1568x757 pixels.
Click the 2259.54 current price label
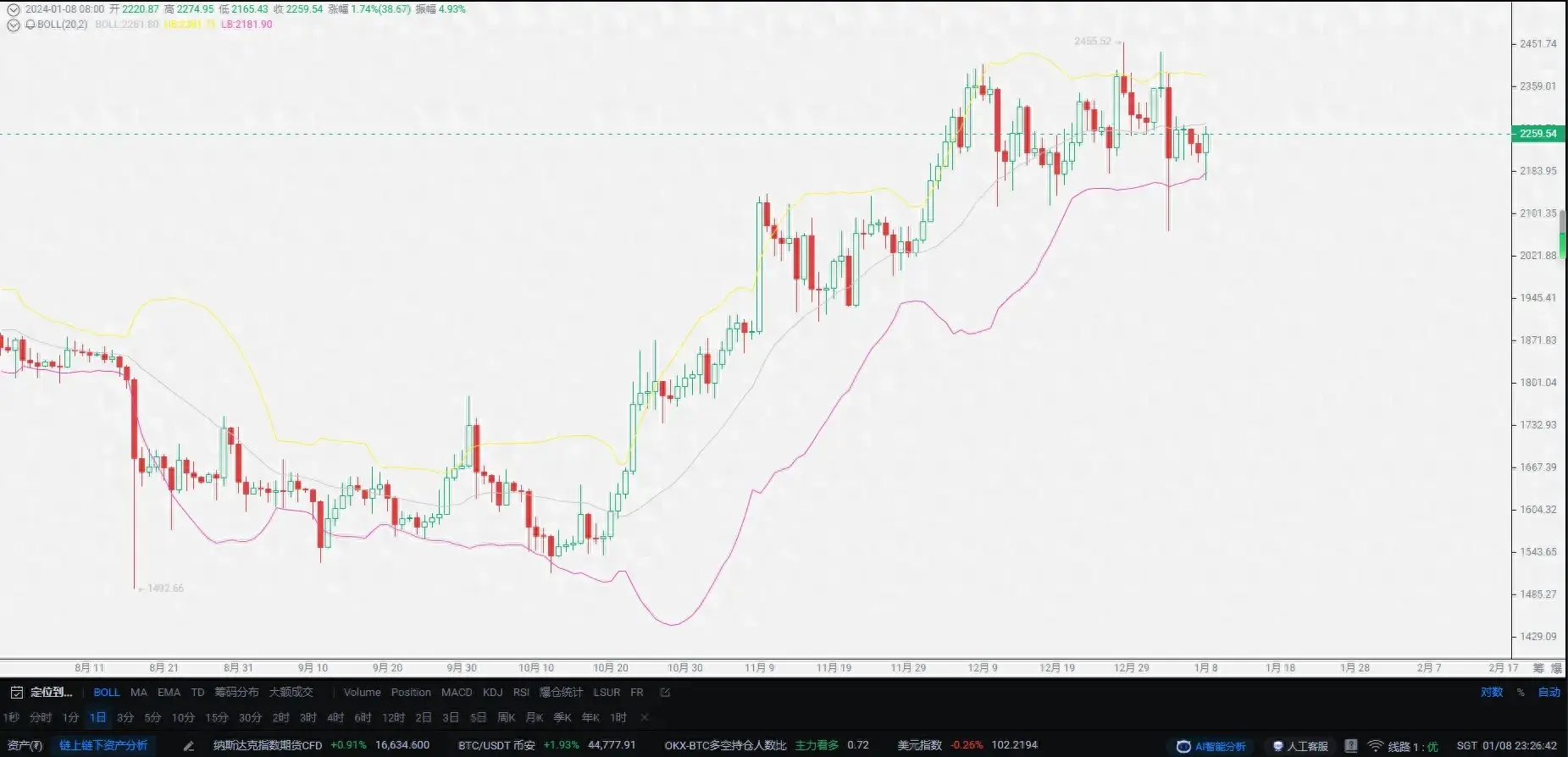(1538, 134)
